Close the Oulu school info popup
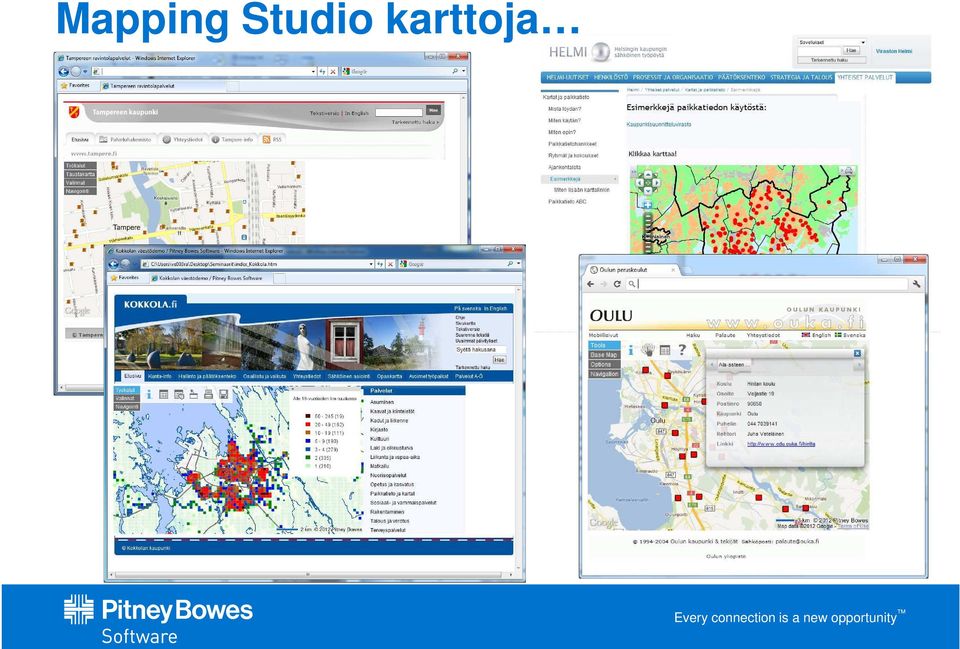The image size is (960, 649). click(857, 353)
